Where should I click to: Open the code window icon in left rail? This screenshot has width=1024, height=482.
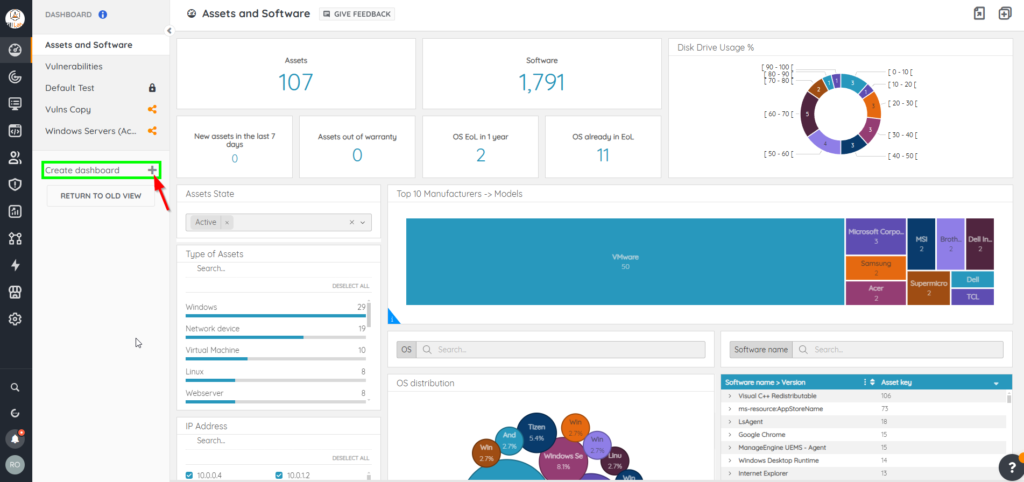(x=16, y=130)
